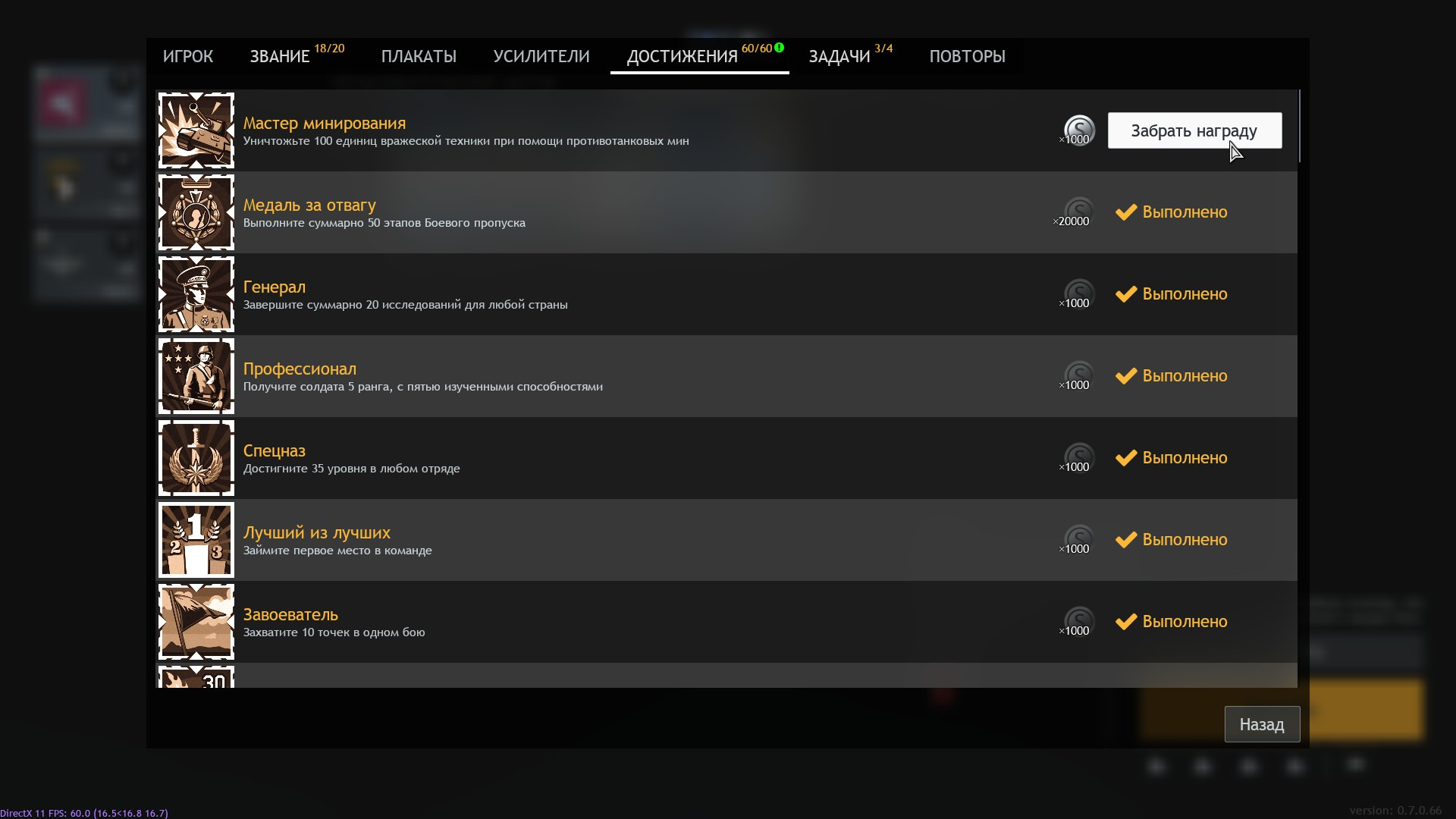1456x819 pixels.
Task: Click the achievements list scrollbar thumb
Action: tap(1299, 126)
